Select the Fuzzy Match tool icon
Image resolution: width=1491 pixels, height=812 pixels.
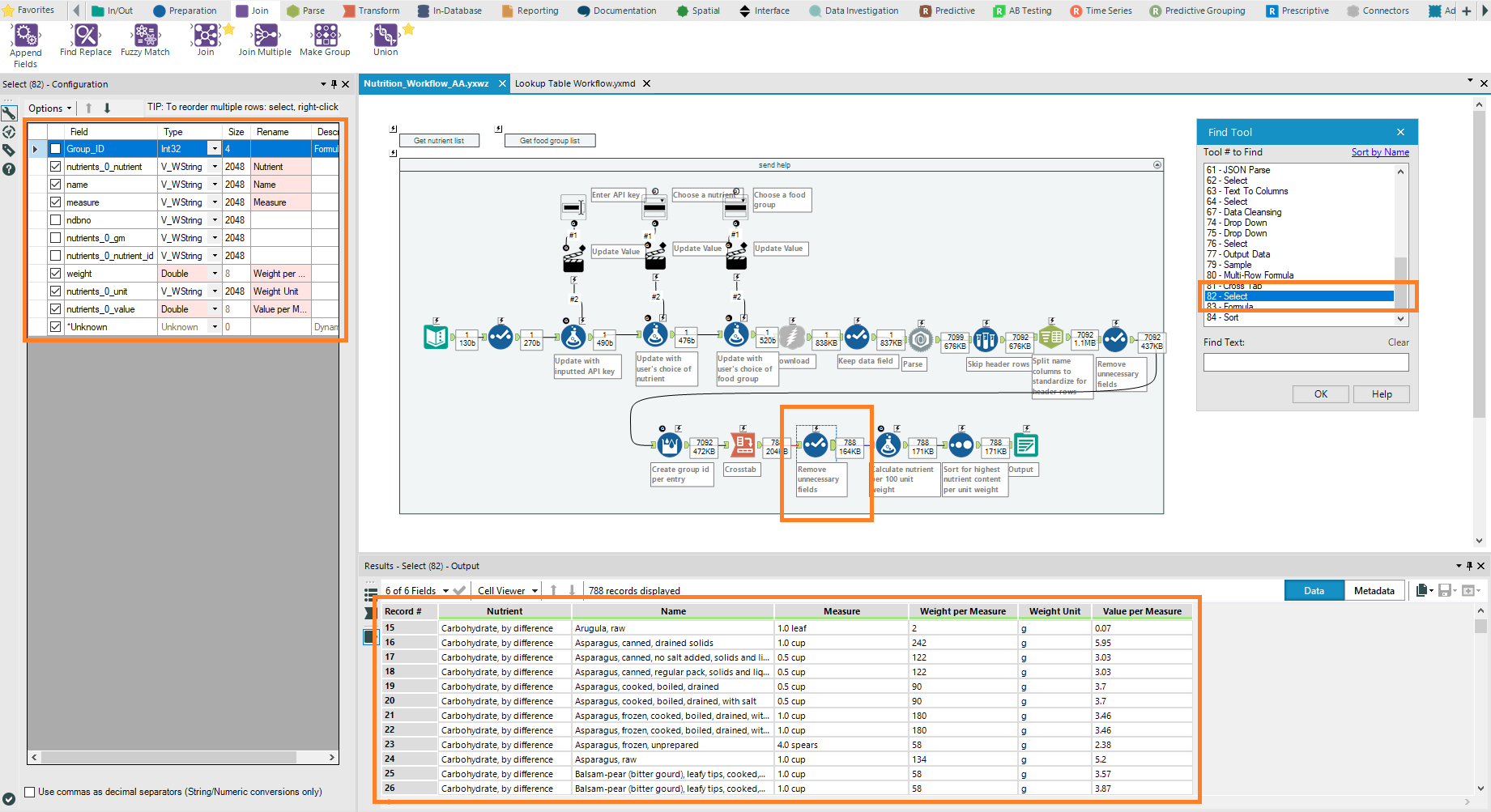point(146,35)
